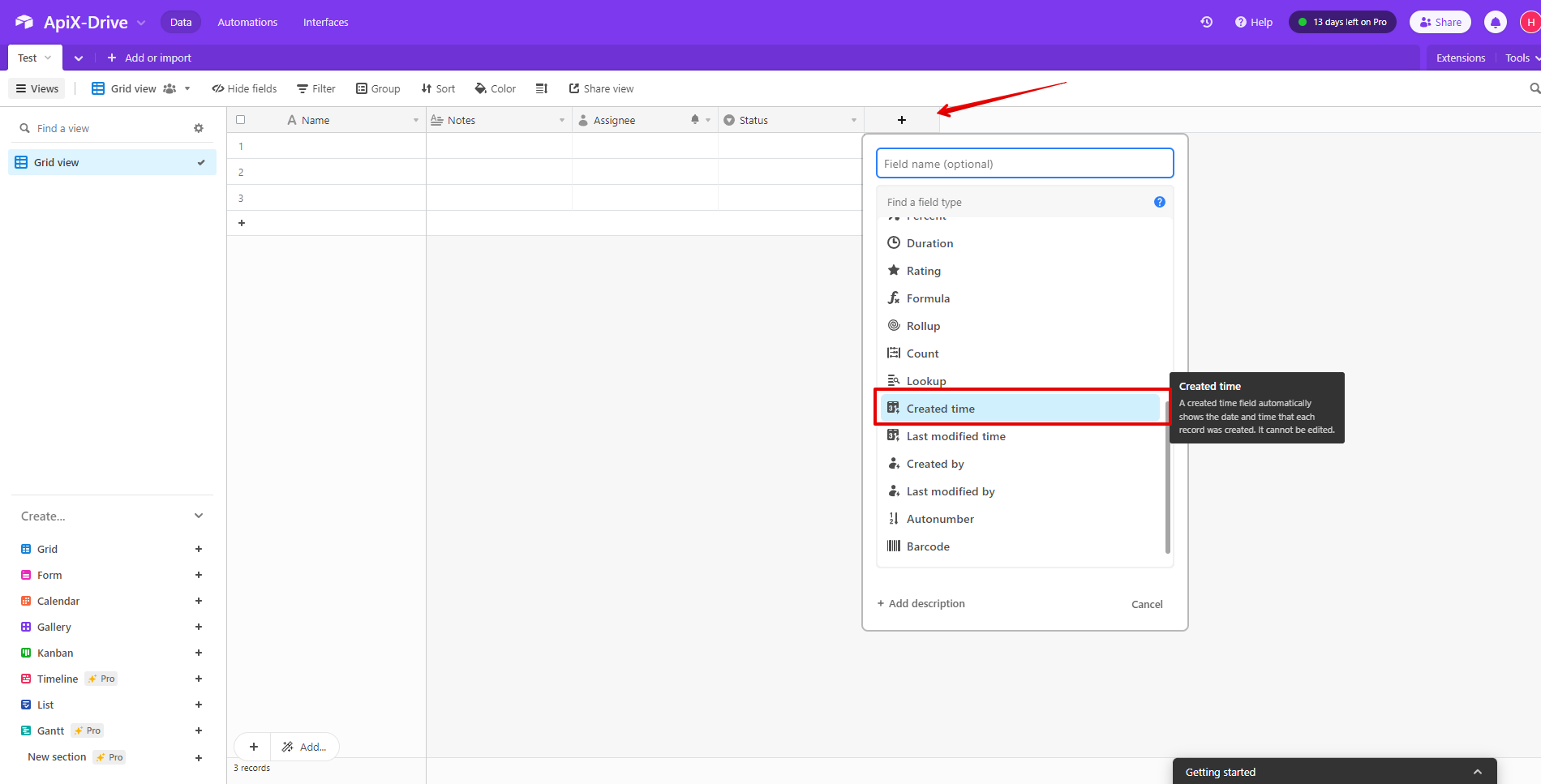Add a new row with the plus under row 3
This screenshot has width=1541, height=784.
[241, 223]
